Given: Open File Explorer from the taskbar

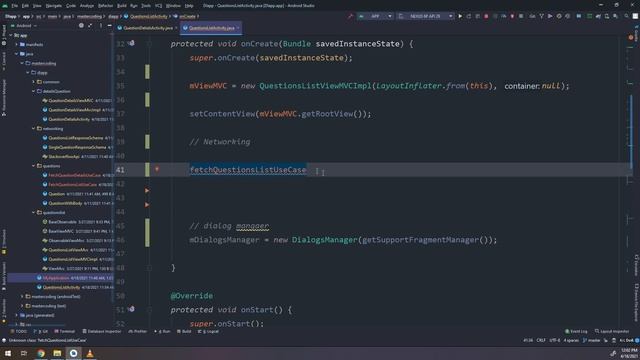Looking at the screenshot, I should (x=57, y=353).
